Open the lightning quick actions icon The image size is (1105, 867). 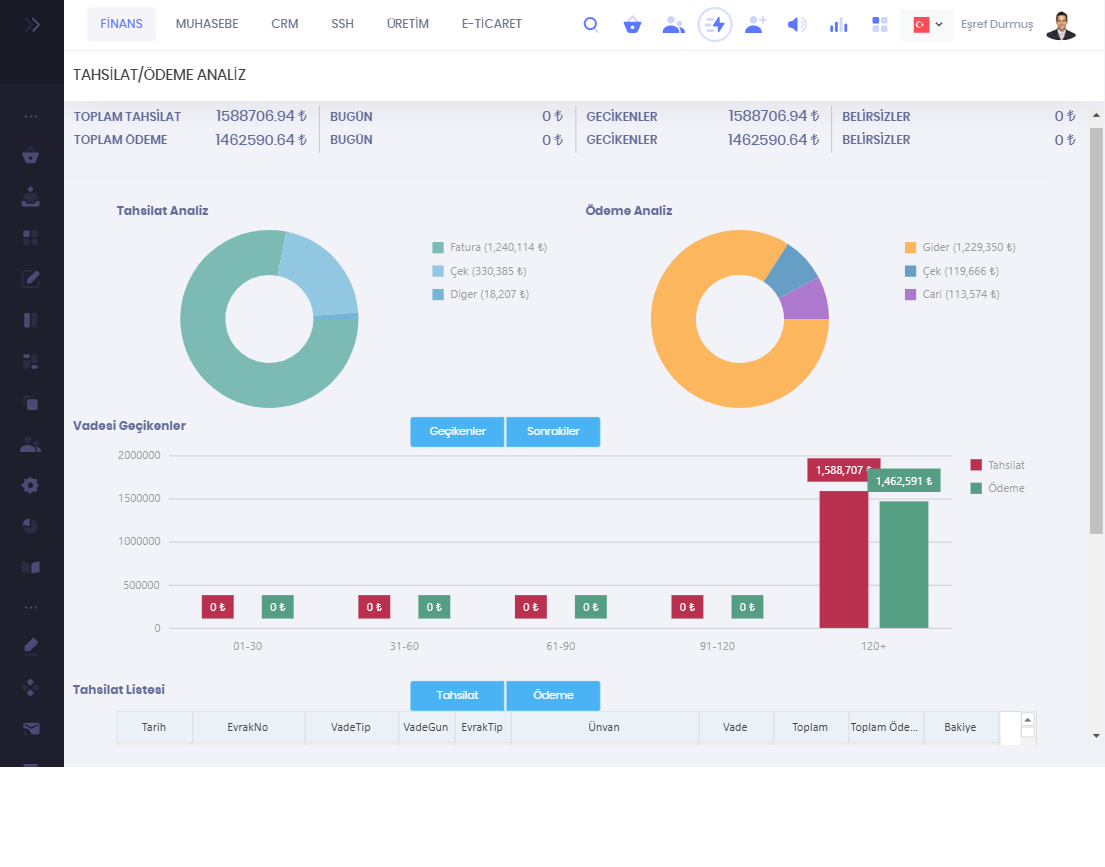715,25
